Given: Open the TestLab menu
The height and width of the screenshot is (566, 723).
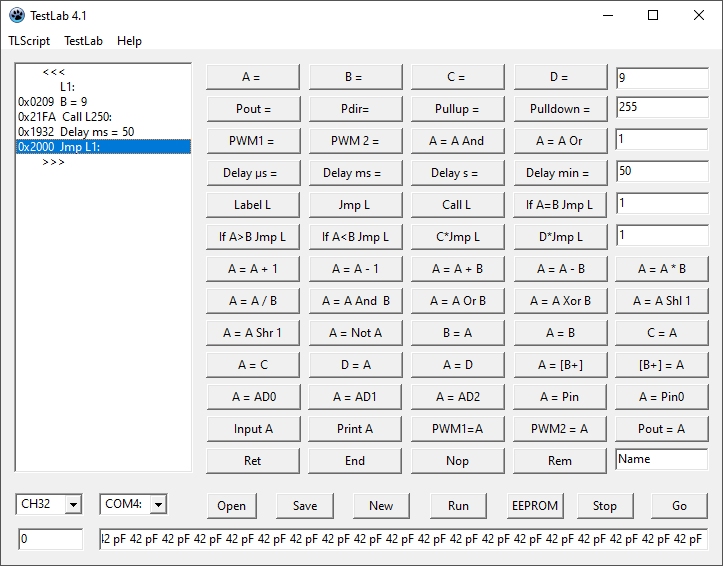Looking at the screenshot, I should pos(83,41).
